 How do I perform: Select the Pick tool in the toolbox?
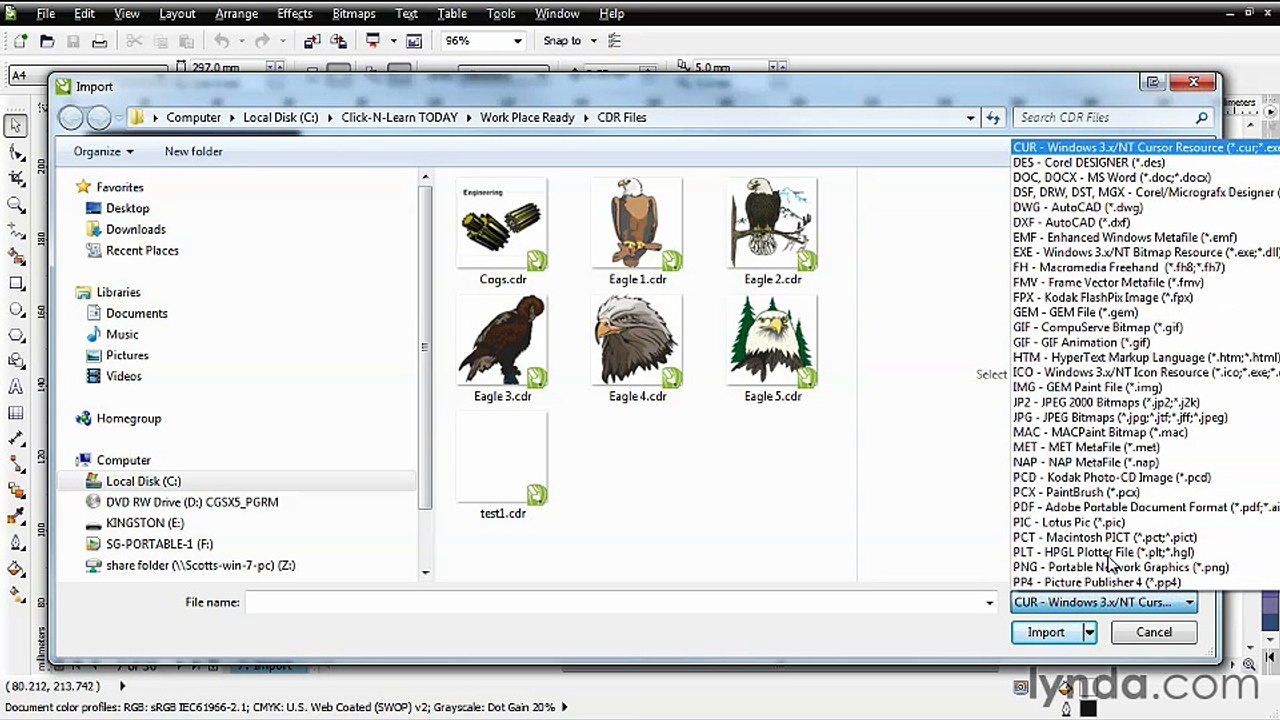15,126
